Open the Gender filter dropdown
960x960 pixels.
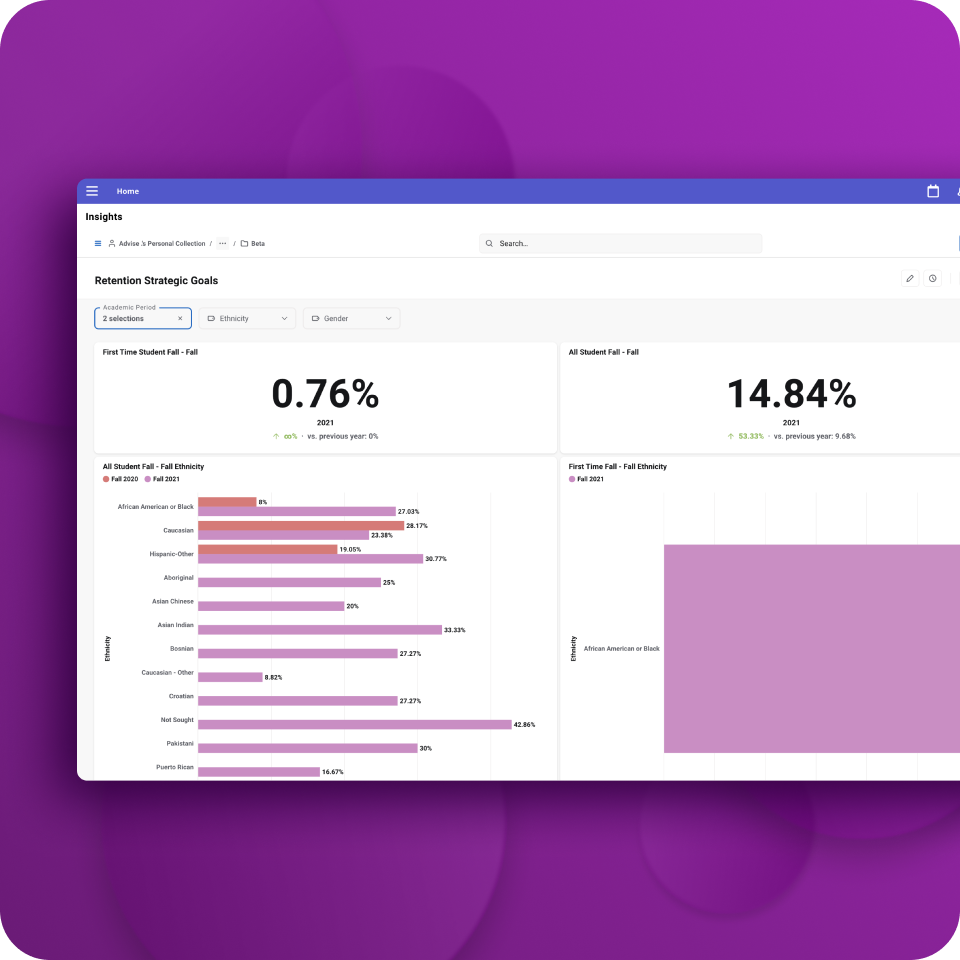tap(351, 318)
